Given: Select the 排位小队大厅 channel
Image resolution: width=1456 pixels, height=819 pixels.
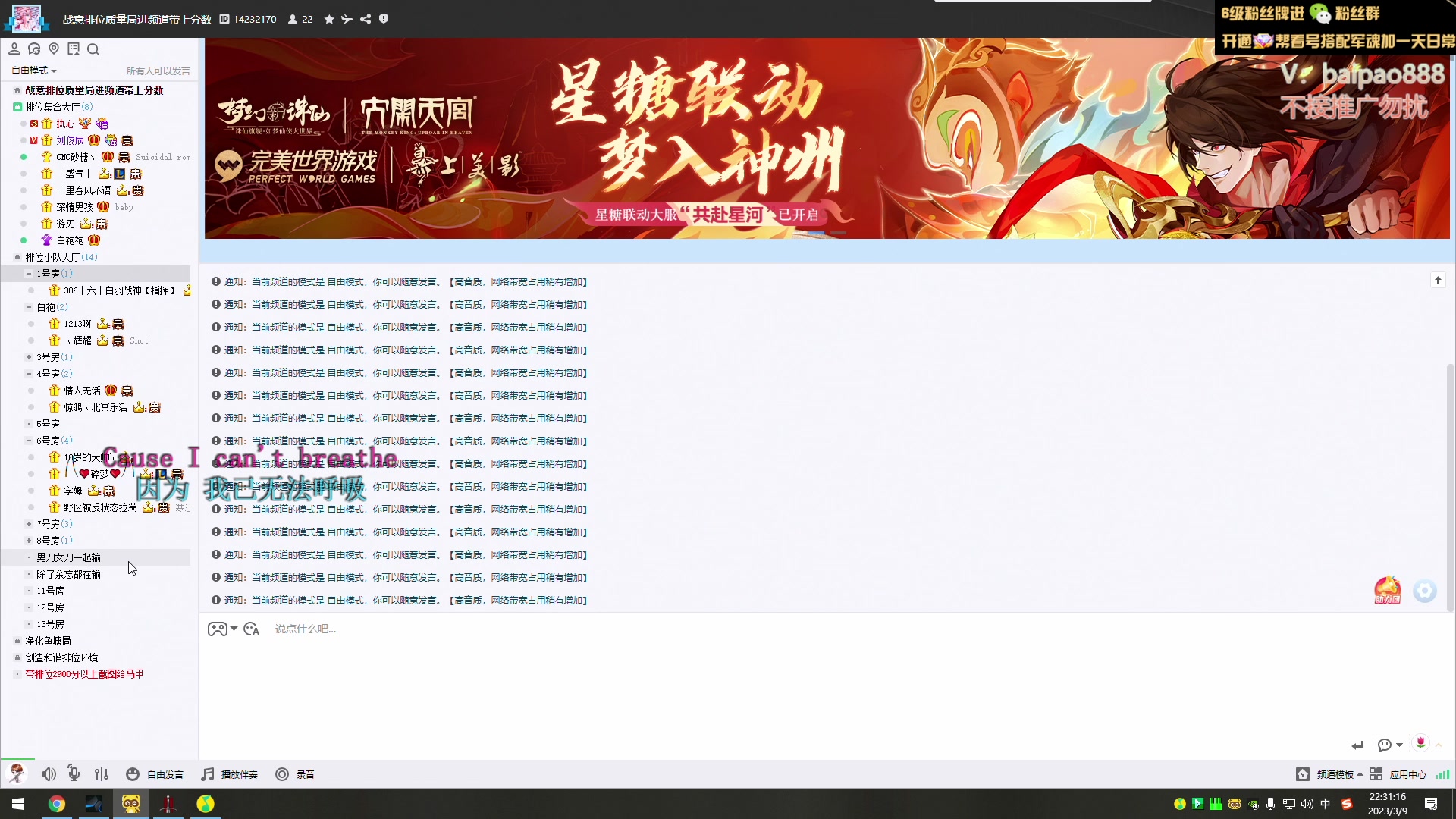Looking at the screenshot, I should tap(52, 257).
